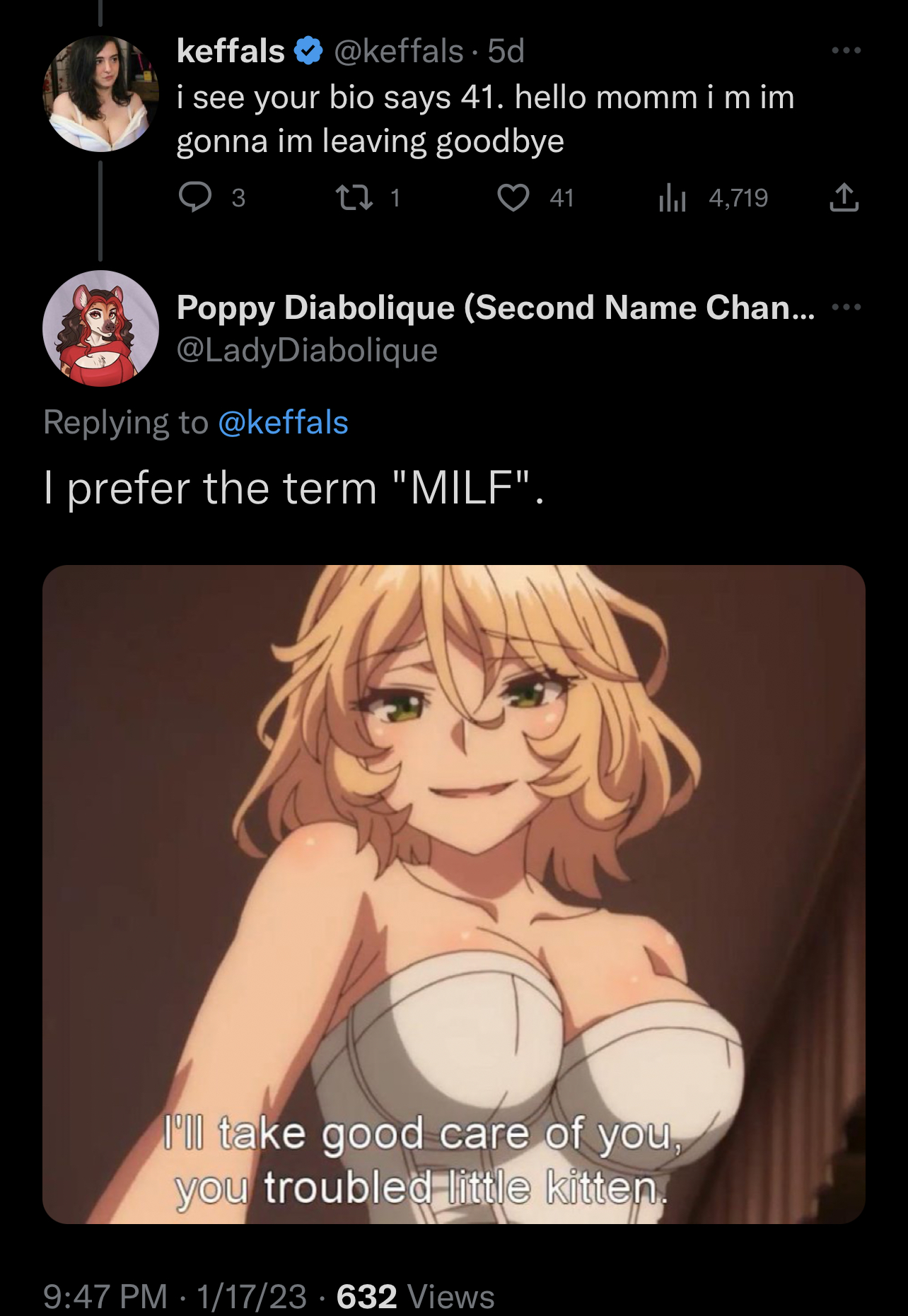Viewport: 908px width, 1316px height.
Task: Click the 9:47 PM 1/17/23 timestamp
Action: (x=175, y=1296)
